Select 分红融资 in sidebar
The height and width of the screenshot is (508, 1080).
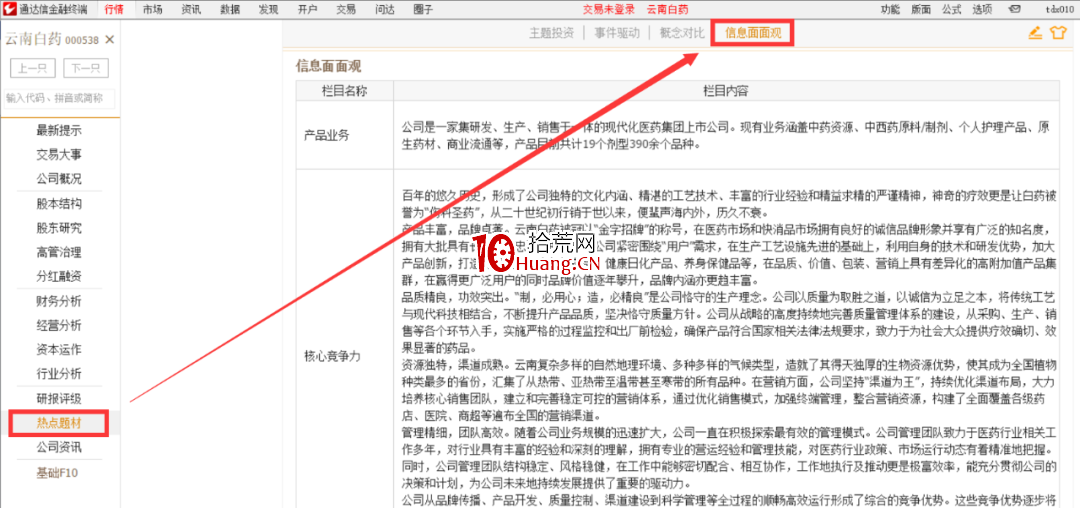(x=59, y=277)
